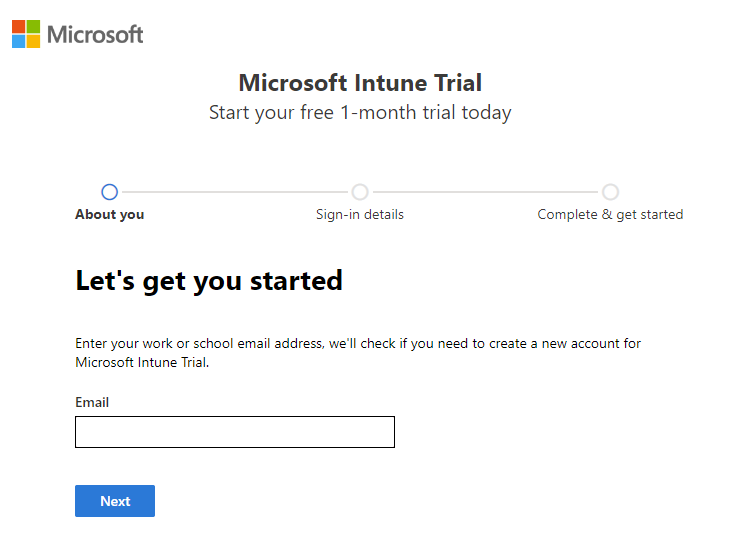Click the Microsoft wordmark text
Viewport: 733px width, 545px height.
[x=95, y=35]
